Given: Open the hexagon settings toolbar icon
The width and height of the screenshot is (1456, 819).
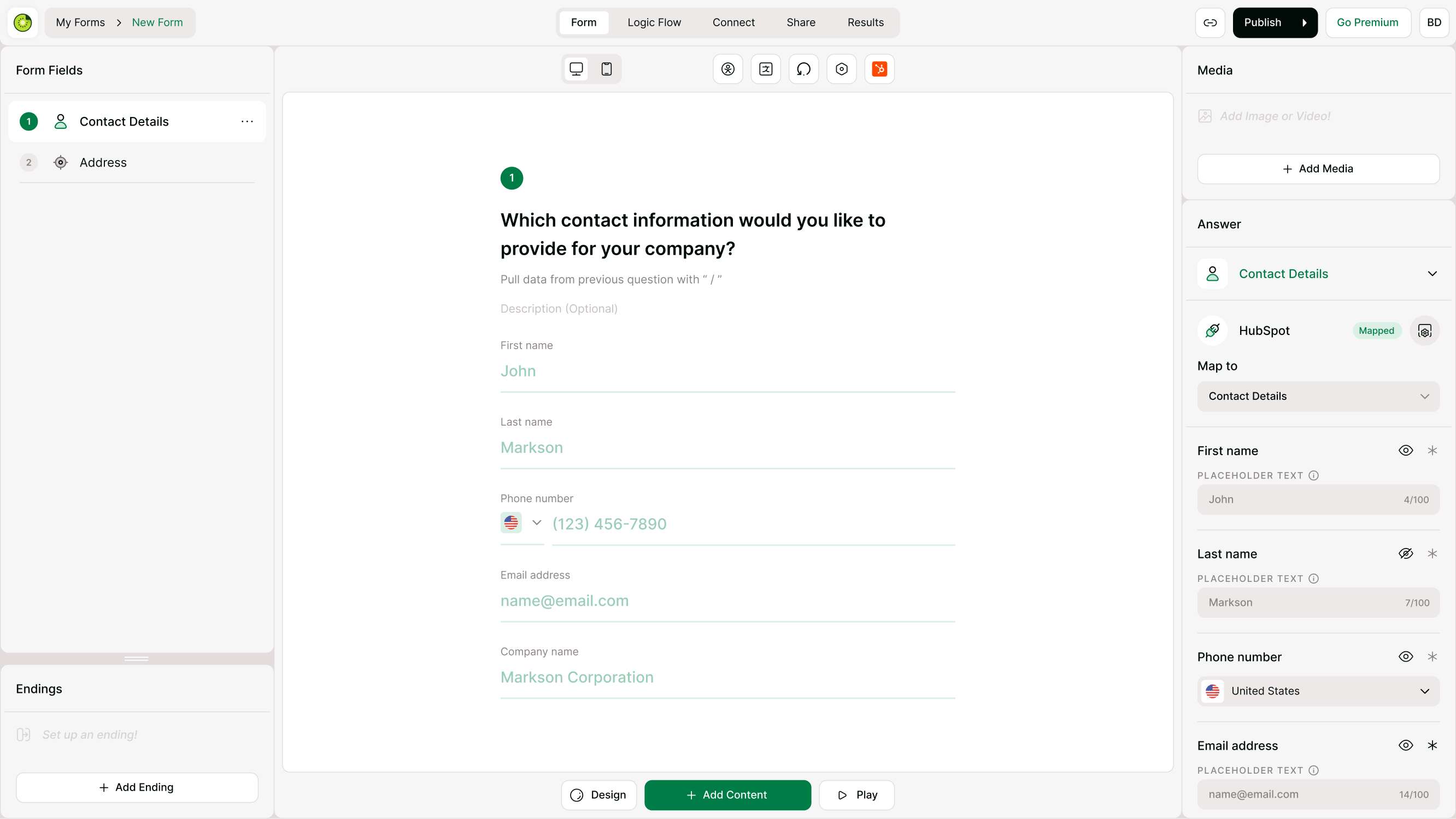Looking at the screenshot, I should pyautogui.click(x=842, y=69).
